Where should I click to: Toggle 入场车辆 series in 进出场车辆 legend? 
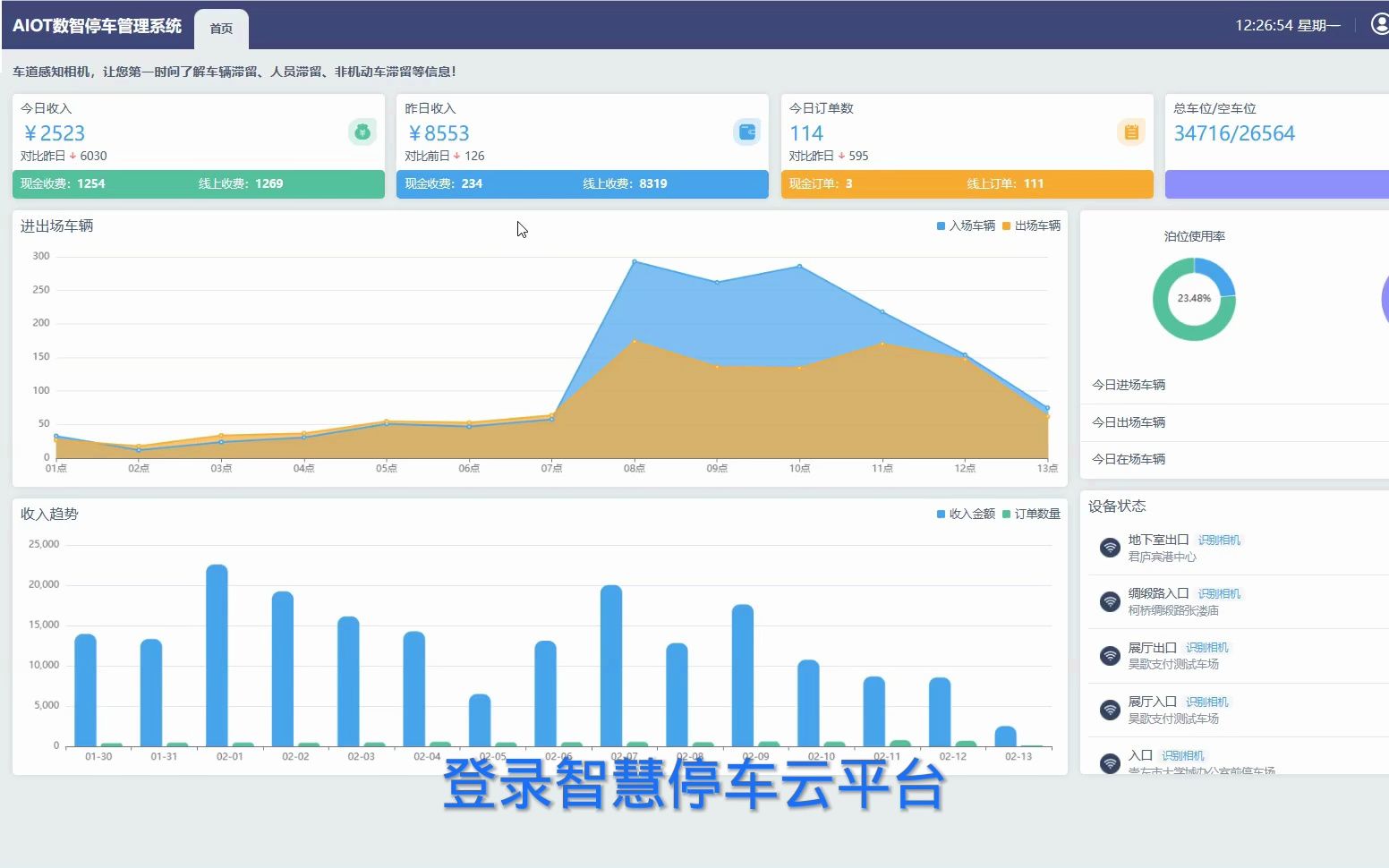click(965, 226)
